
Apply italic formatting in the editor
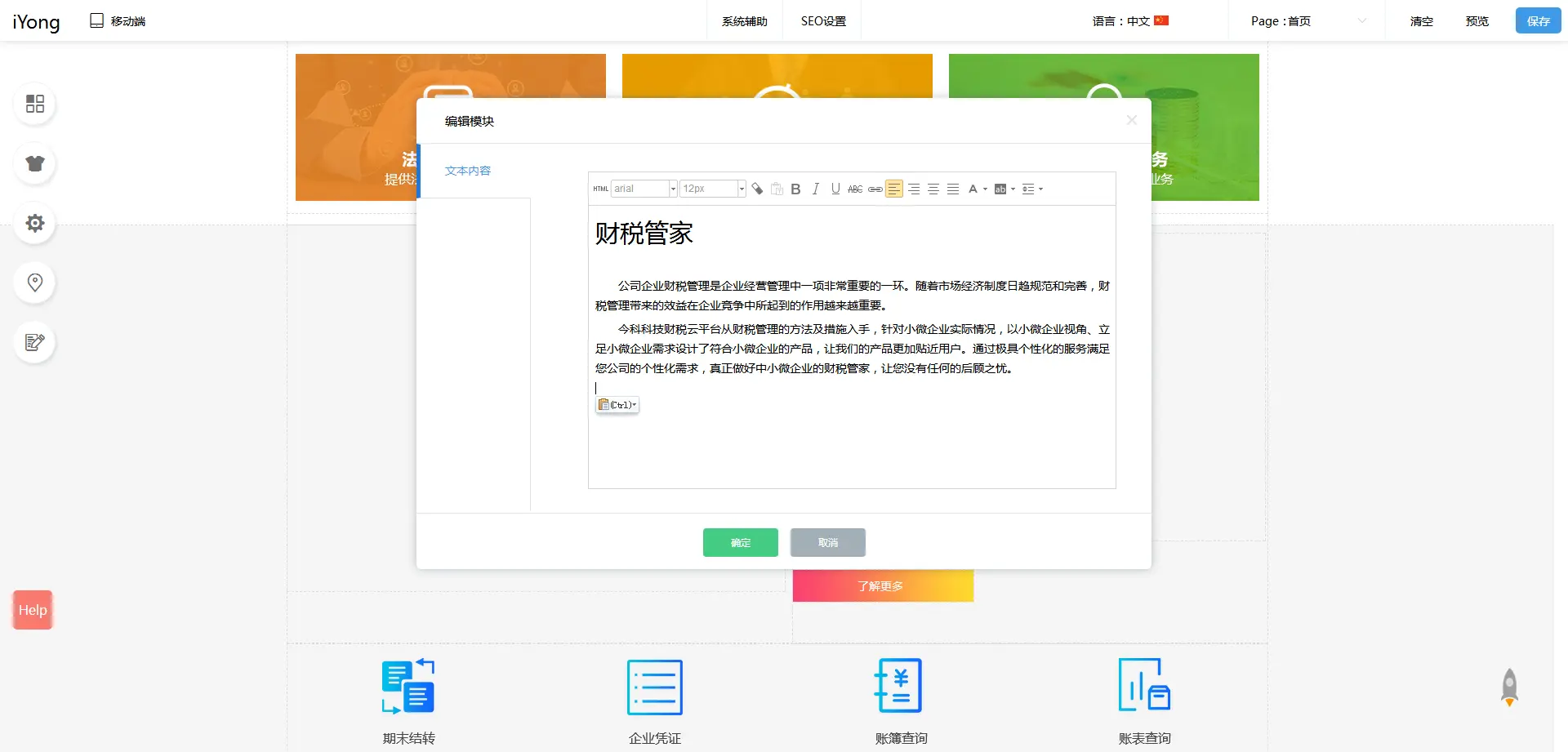pyautogui.click(x=815, y=189)
